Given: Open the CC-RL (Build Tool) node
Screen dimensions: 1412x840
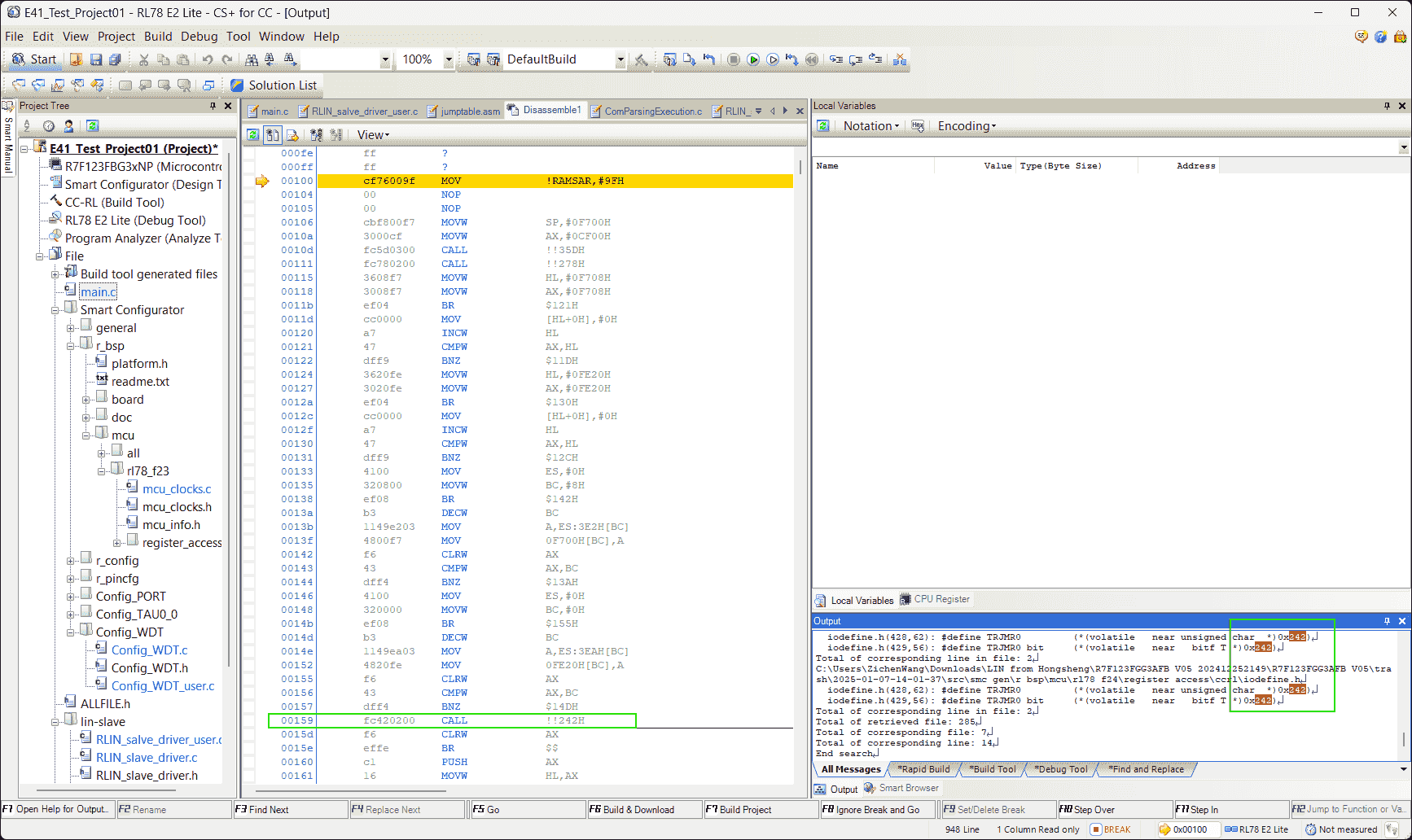Looking at the screenshot, I should point(114,203).
